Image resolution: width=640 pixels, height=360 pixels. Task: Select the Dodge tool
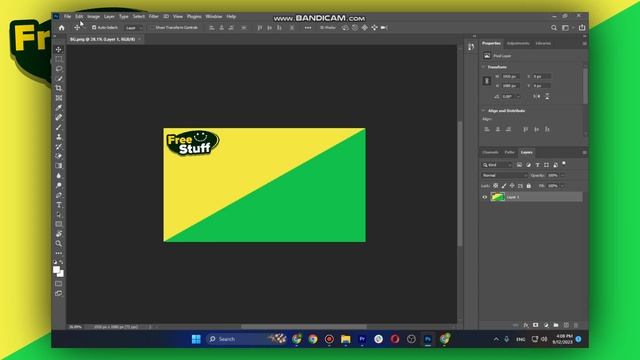(59, 185)
